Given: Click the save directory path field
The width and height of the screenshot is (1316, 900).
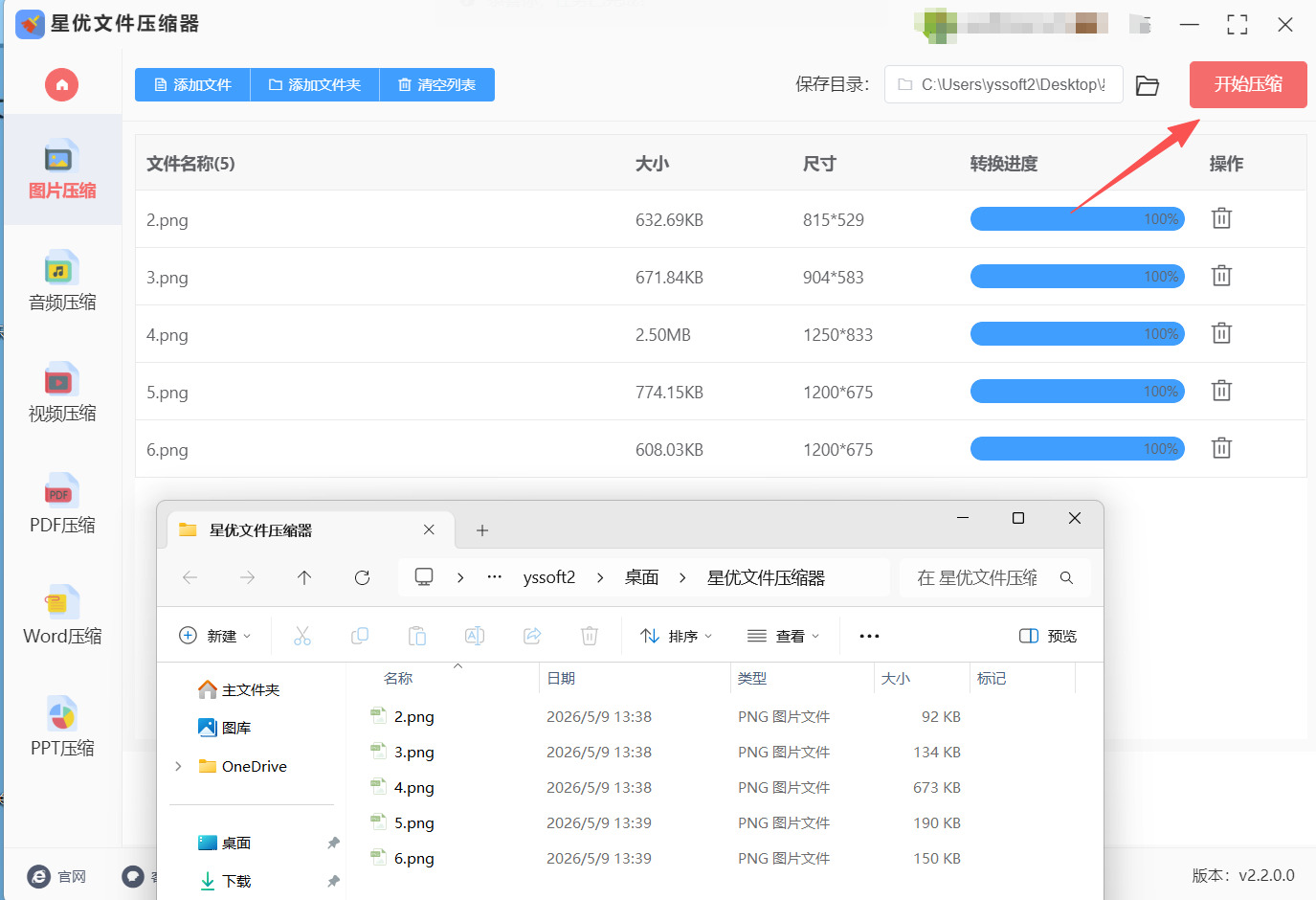Looking at the screenshot, I should tap(1003, 84).
